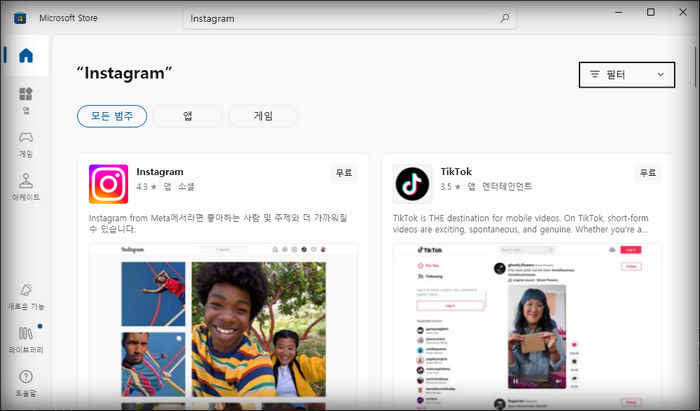This screenshot has width=700, height=411.
Task: Click the 소셜 category label
Action: (186, 187)
